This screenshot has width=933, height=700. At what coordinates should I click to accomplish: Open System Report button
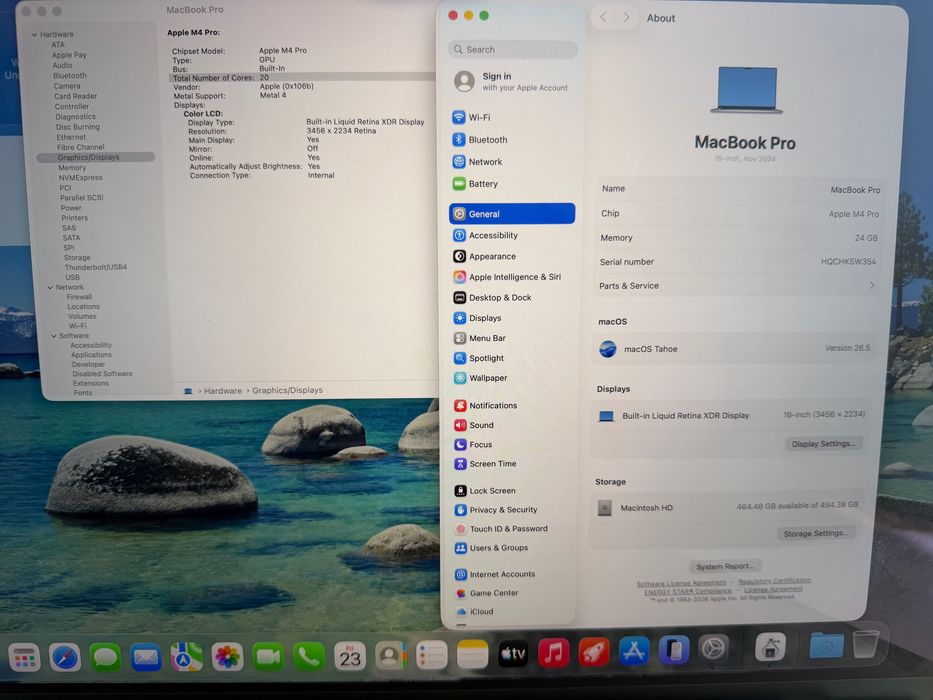725,566
